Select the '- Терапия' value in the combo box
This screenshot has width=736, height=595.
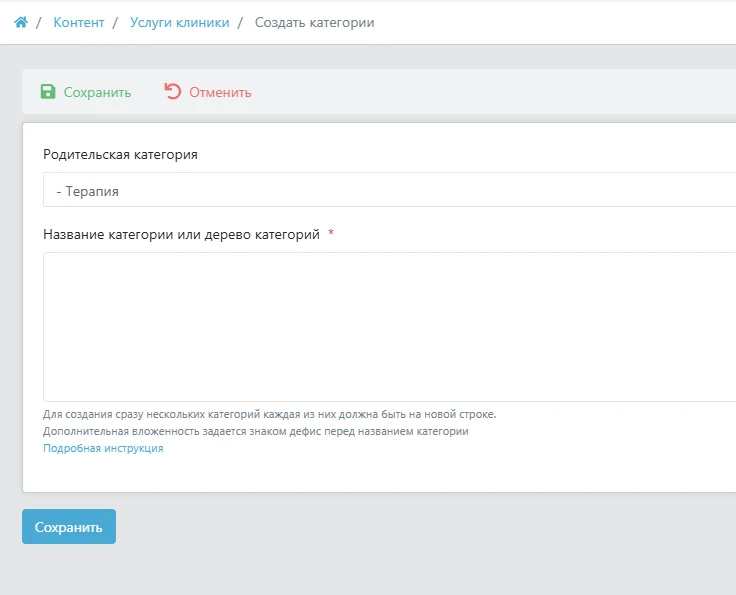point(88,190)
